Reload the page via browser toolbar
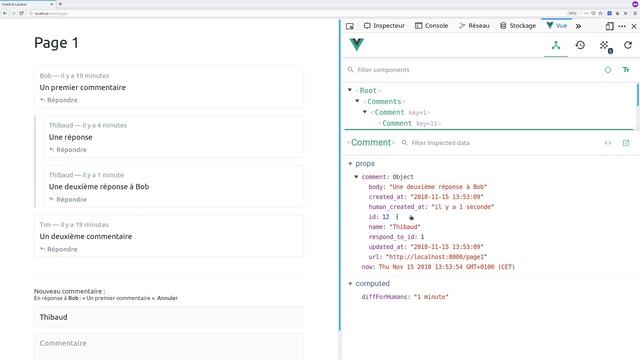This screenshot has width=640, height=360. (x=21, y=13)
